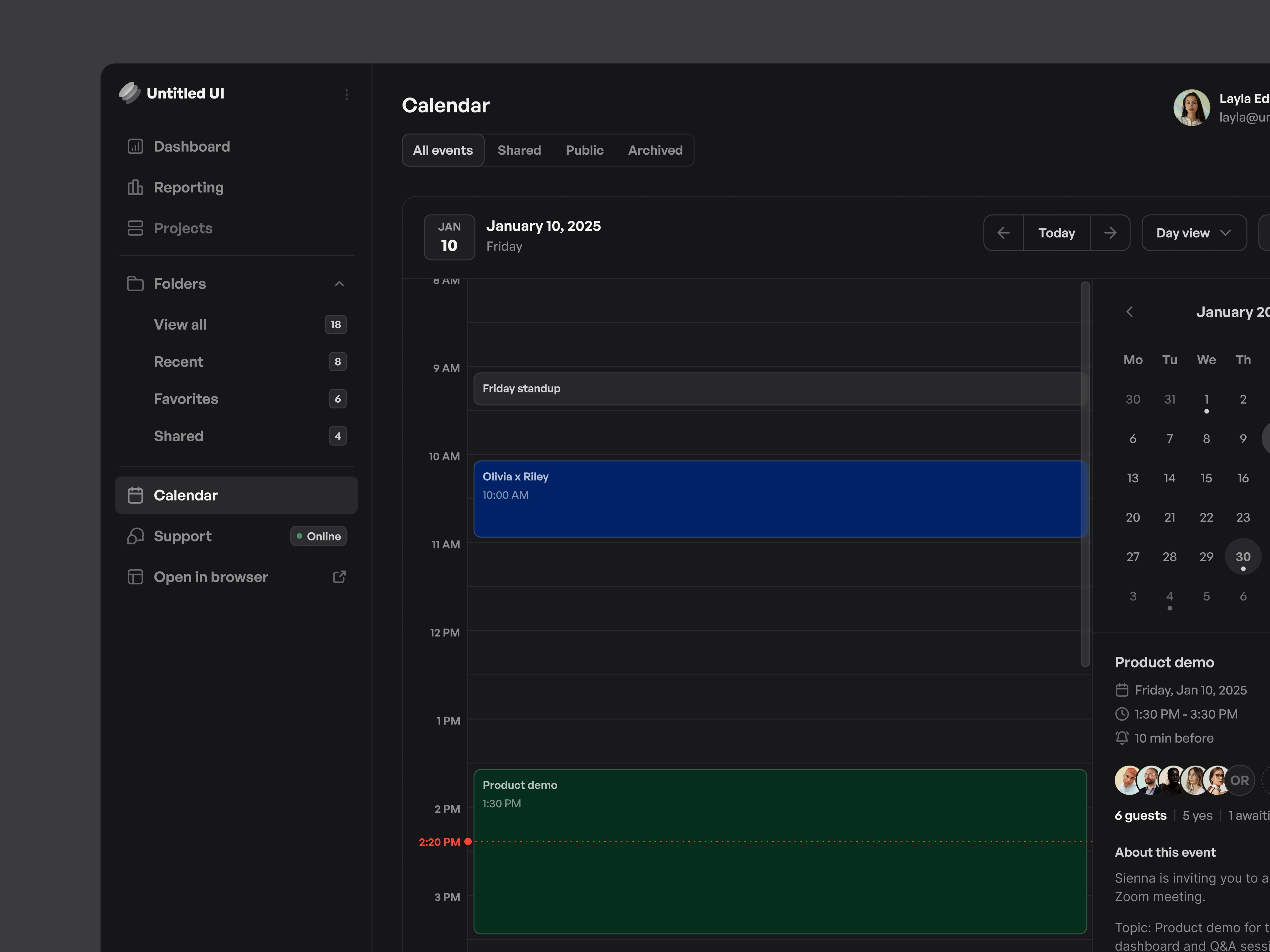This screenshot has width=1270, height=952.
Task: Click the Support headset icon
Action: coord(135,536)
